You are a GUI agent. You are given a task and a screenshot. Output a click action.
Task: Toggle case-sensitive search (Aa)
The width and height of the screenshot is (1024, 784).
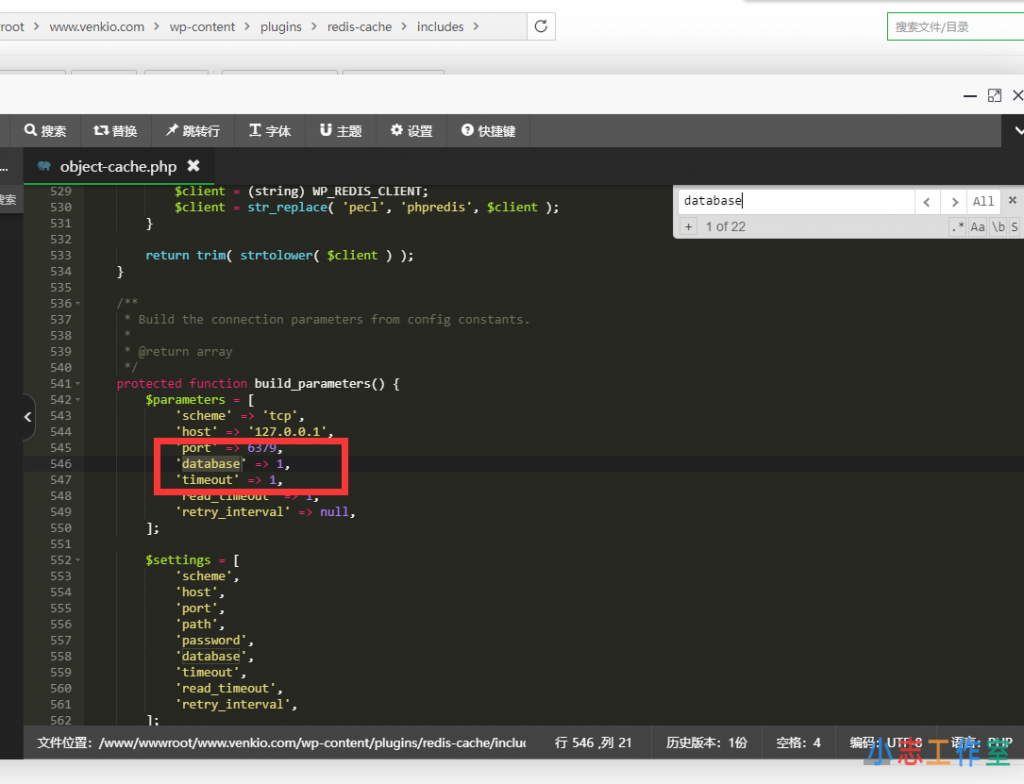(978, 227)
